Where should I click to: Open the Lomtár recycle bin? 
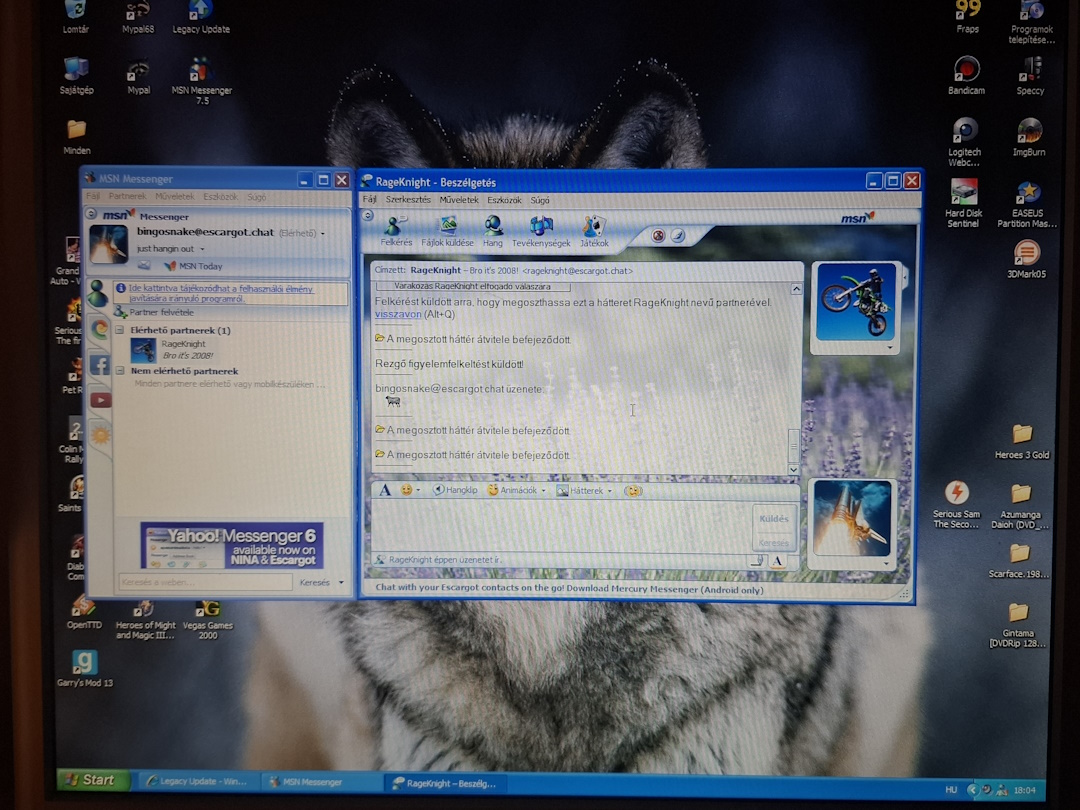coord(76,17)
